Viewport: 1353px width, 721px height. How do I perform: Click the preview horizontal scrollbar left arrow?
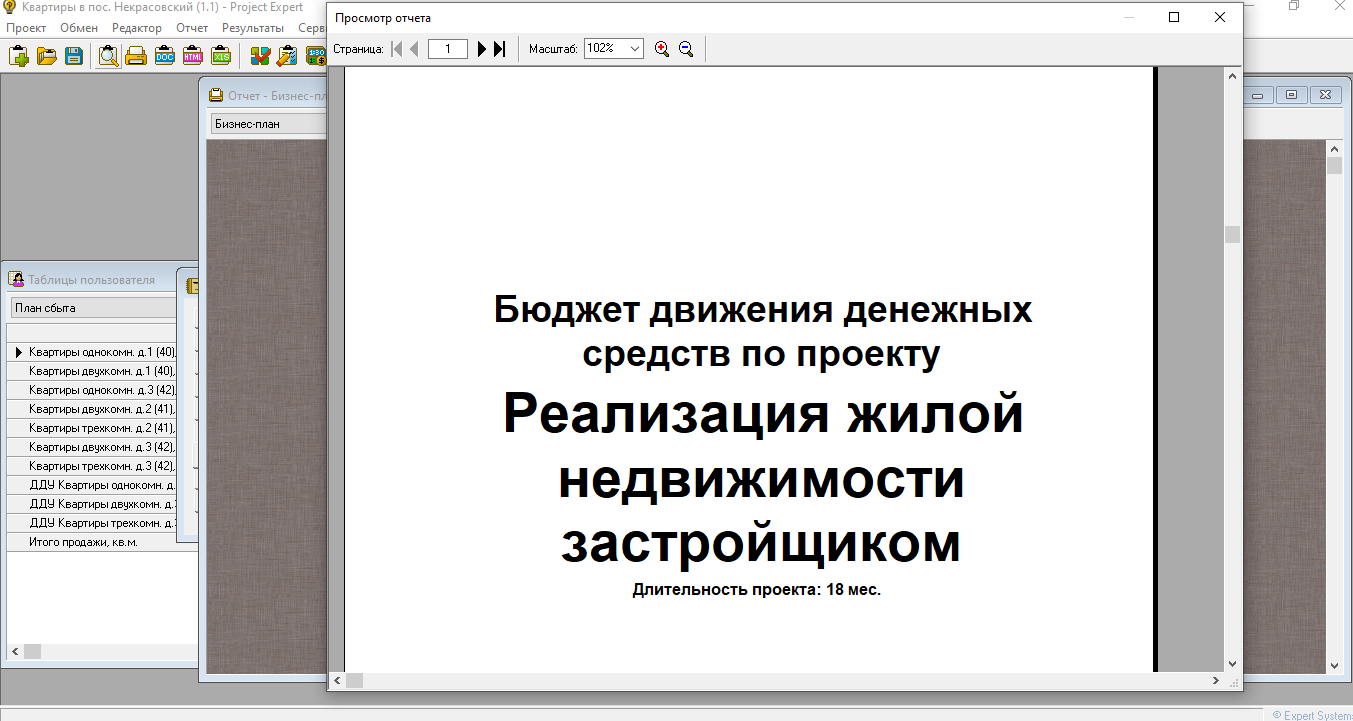(338, 681)
